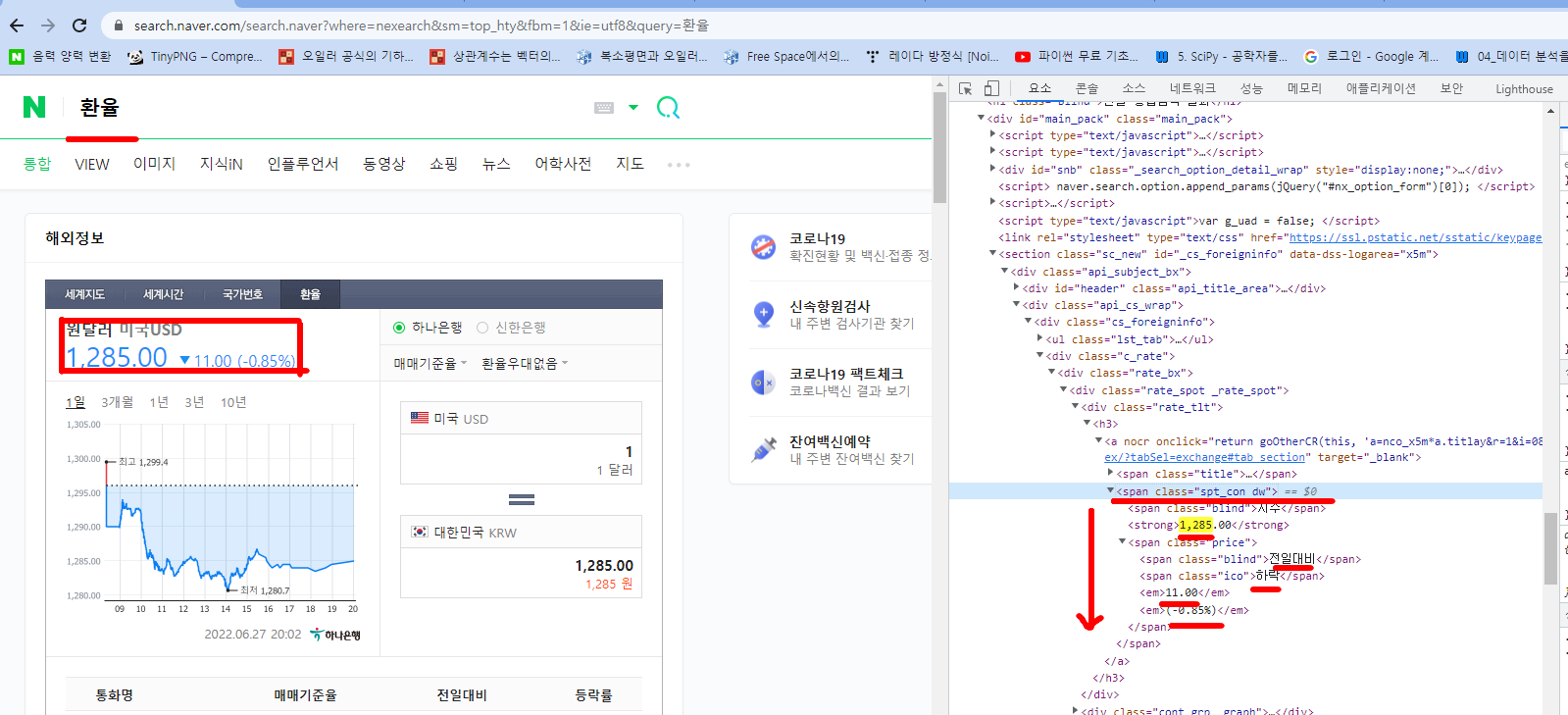The image size is (1568, 715).
Task: Show the 10년 chart period
Action: coord(233,402)
